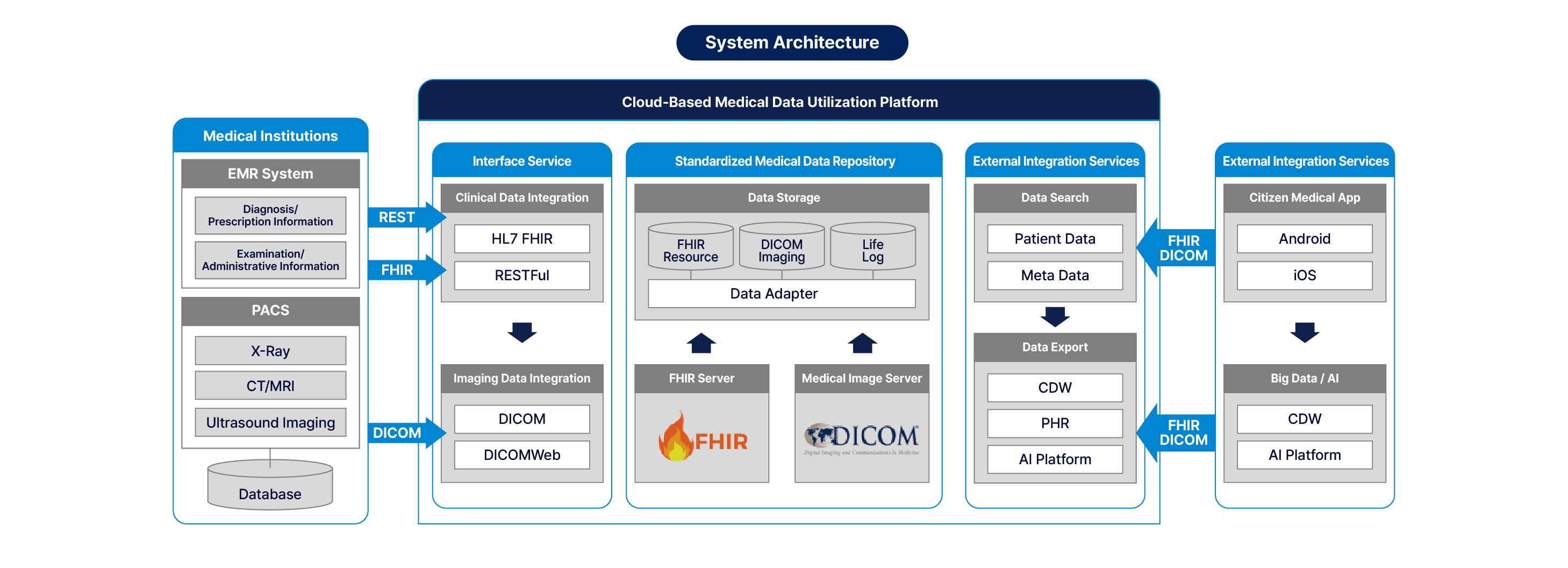Image resolution: width=1568 pixels, height=568 pixels.
Task: Click the FHIR flame logo
Action: click(x=702, y=438)
